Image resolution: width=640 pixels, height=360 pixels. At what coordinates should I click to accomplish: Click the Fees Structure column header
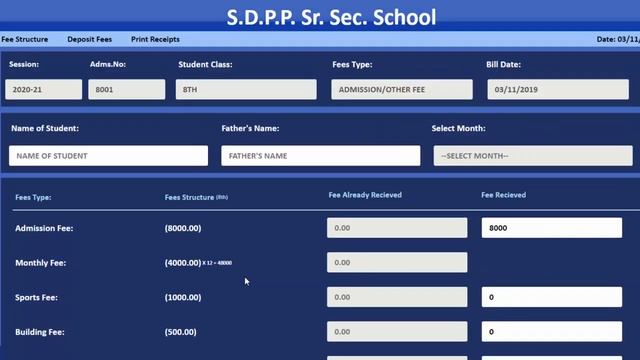[196, 197]
